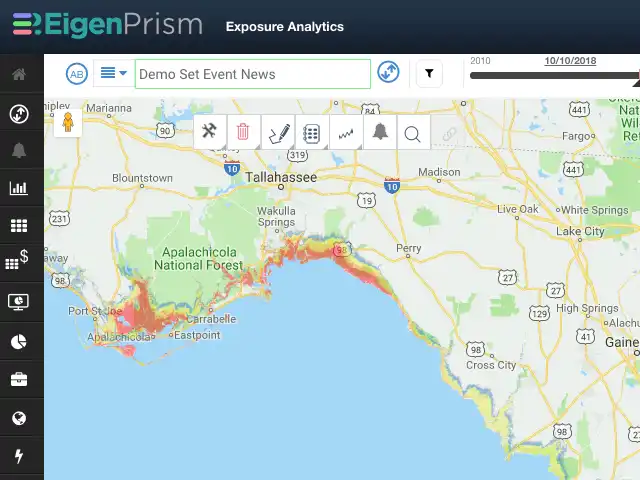The width and height of the screenshot is (640, 480).
Task: Click the date timeline slider bar
Action: (554, 76)
